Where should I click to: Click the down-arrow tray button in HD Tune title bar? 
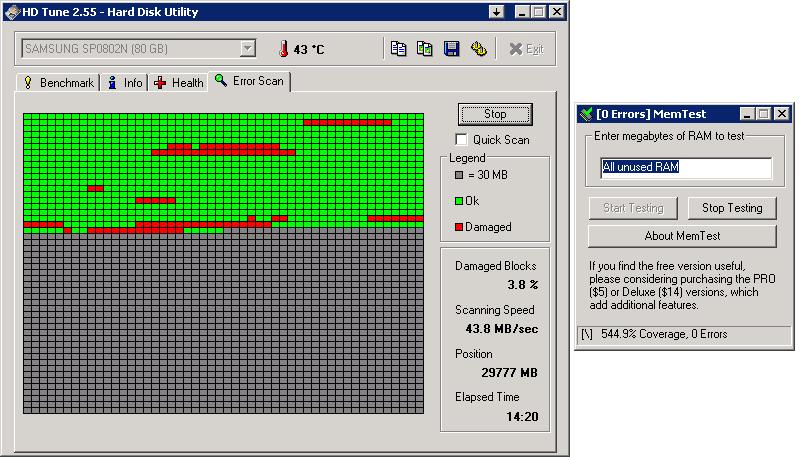point(496,12)
